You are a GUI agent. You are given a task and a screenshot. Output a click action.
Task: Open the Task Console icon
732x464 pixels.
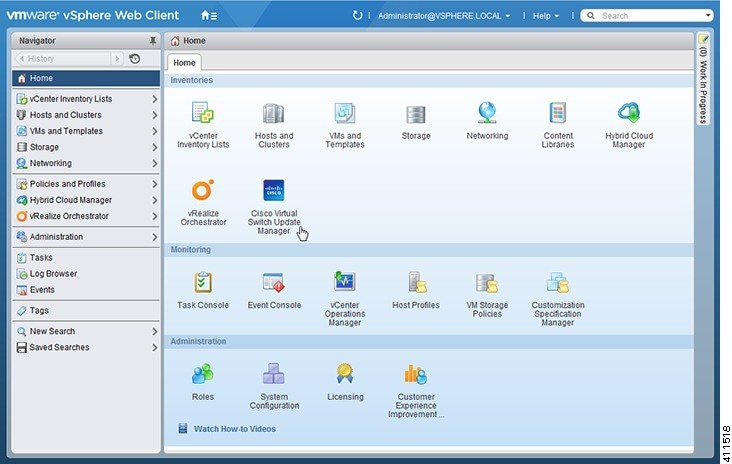click(x=203, y=282)
